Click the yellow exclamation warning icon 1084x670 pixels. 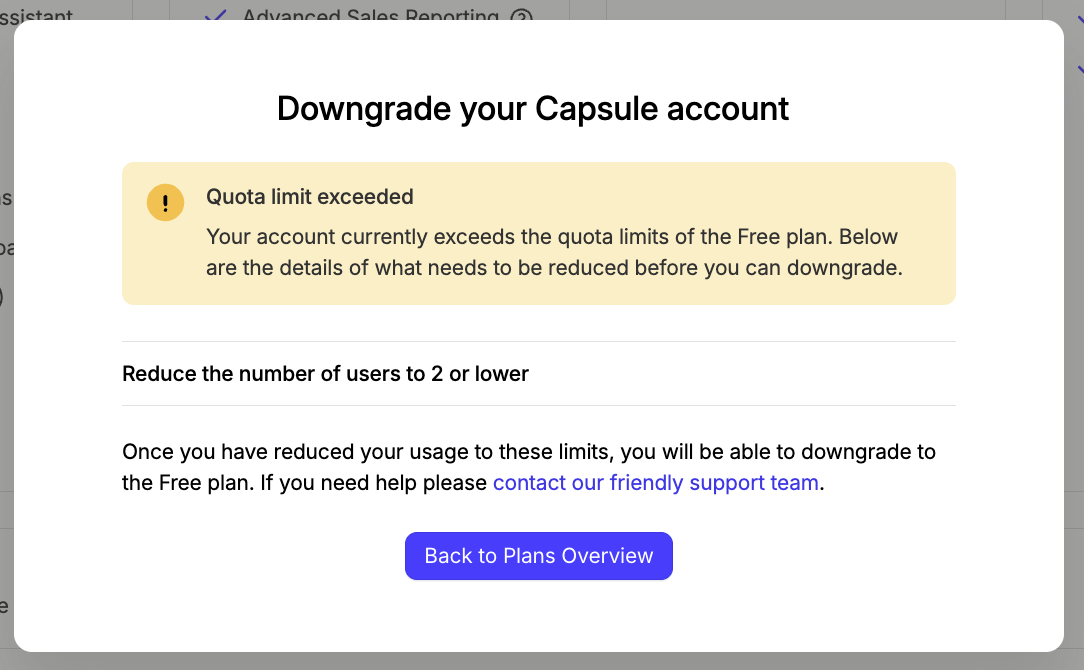(165, 203)
